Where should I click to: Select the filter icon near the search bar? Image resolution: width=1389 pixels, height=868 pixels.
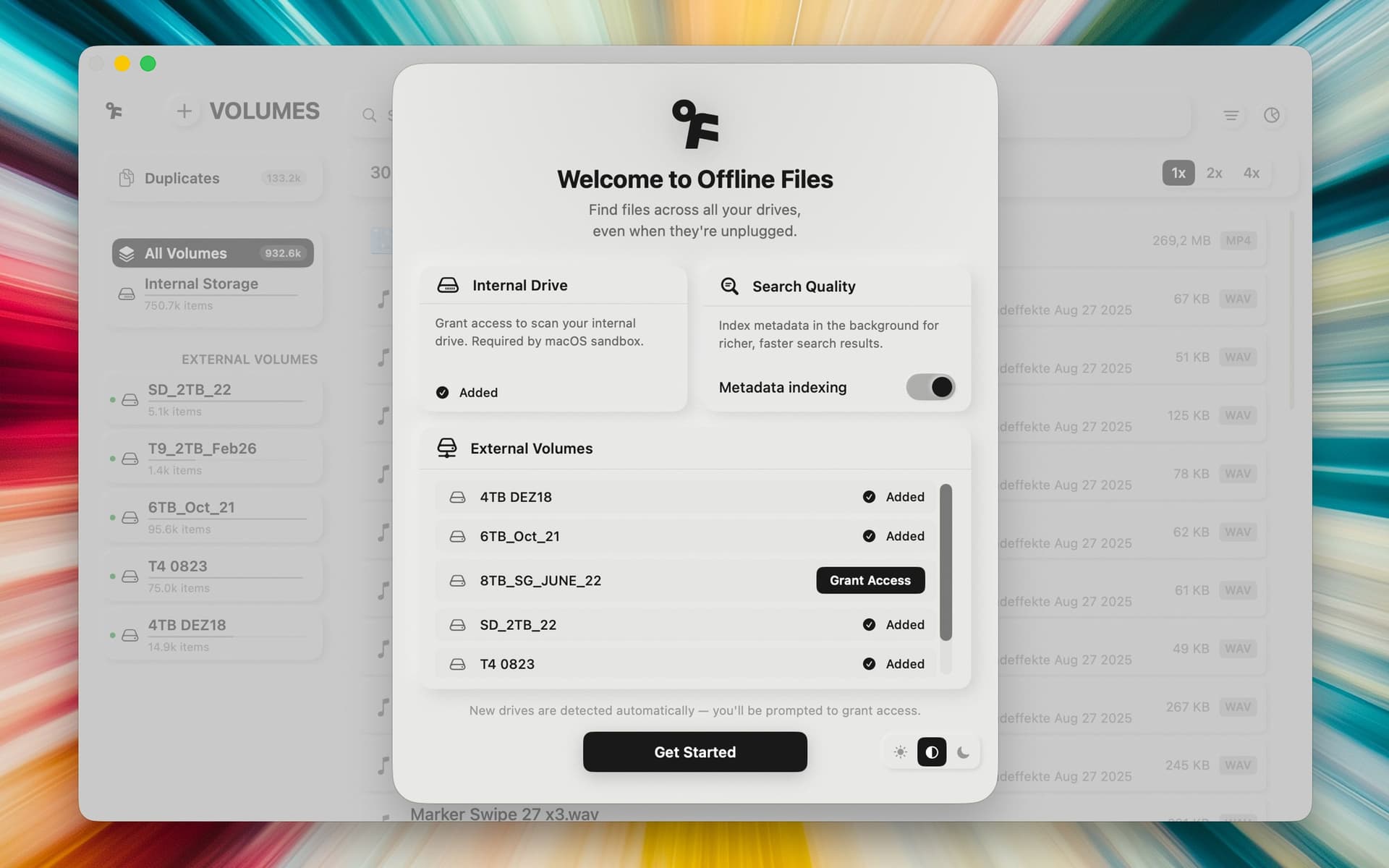(x=1231, y=115)
